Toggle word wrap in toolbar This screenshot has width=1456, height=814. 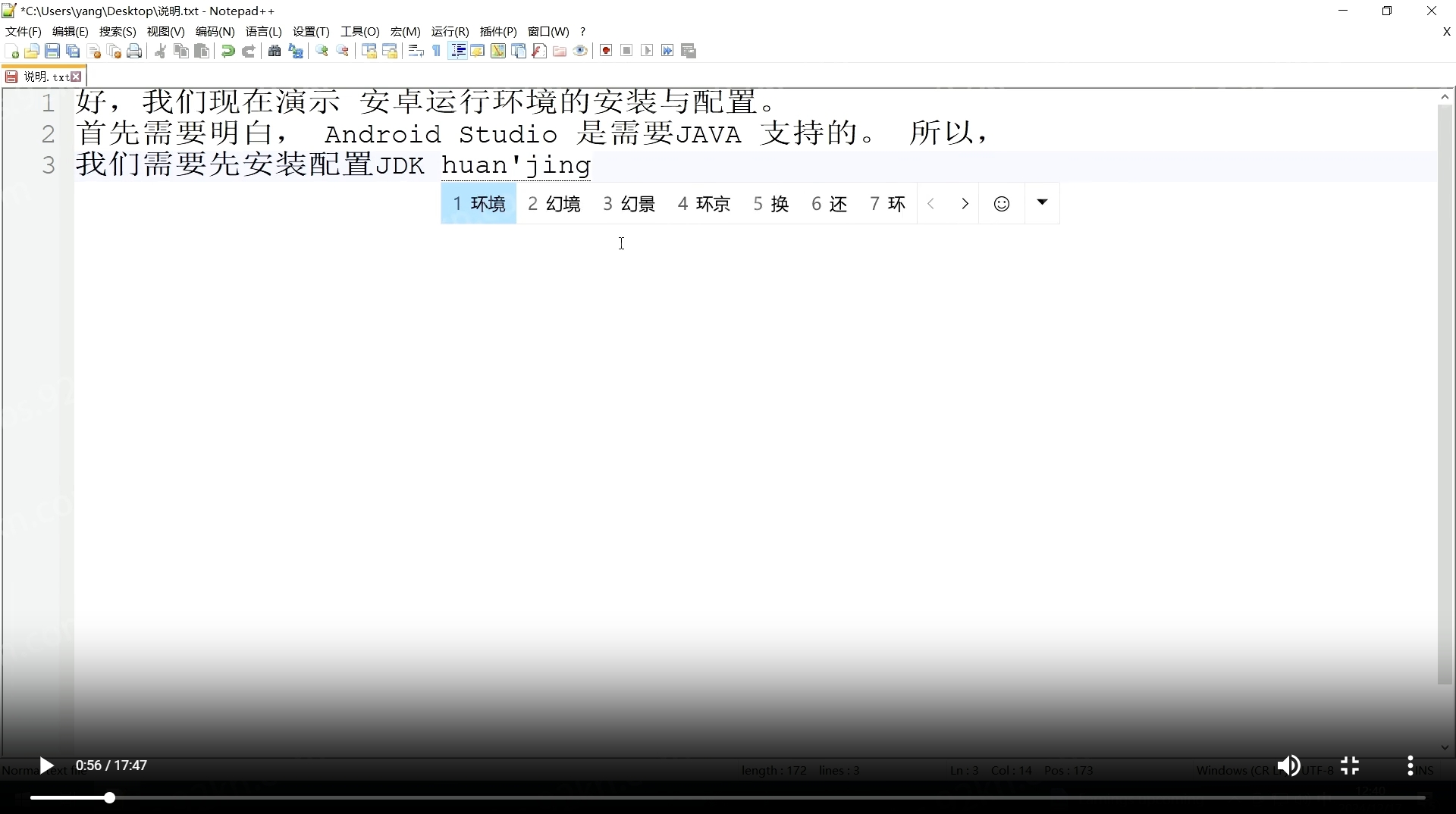coord(416,51)
